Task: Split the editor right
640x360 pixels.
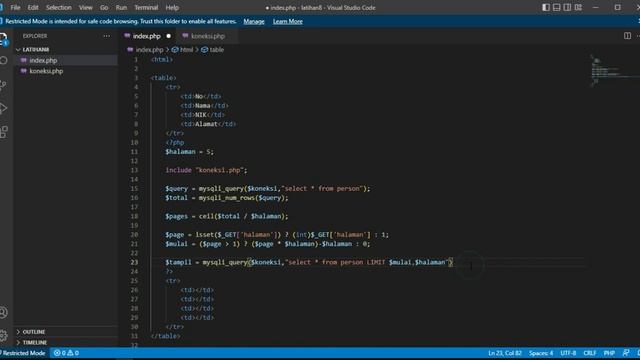Action: [x=627, y=36]
